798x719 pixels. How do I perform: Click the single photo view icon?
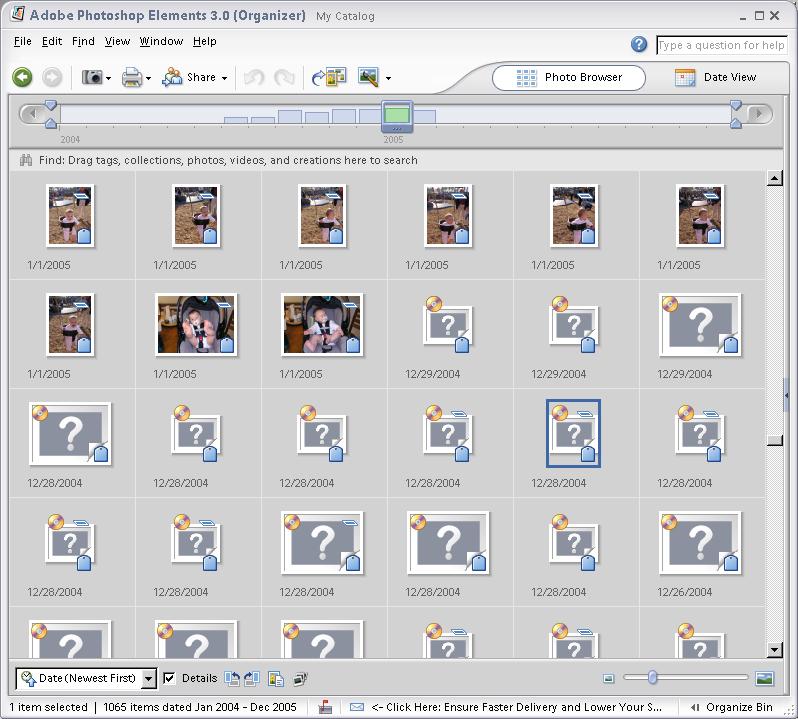click(764, 678)
